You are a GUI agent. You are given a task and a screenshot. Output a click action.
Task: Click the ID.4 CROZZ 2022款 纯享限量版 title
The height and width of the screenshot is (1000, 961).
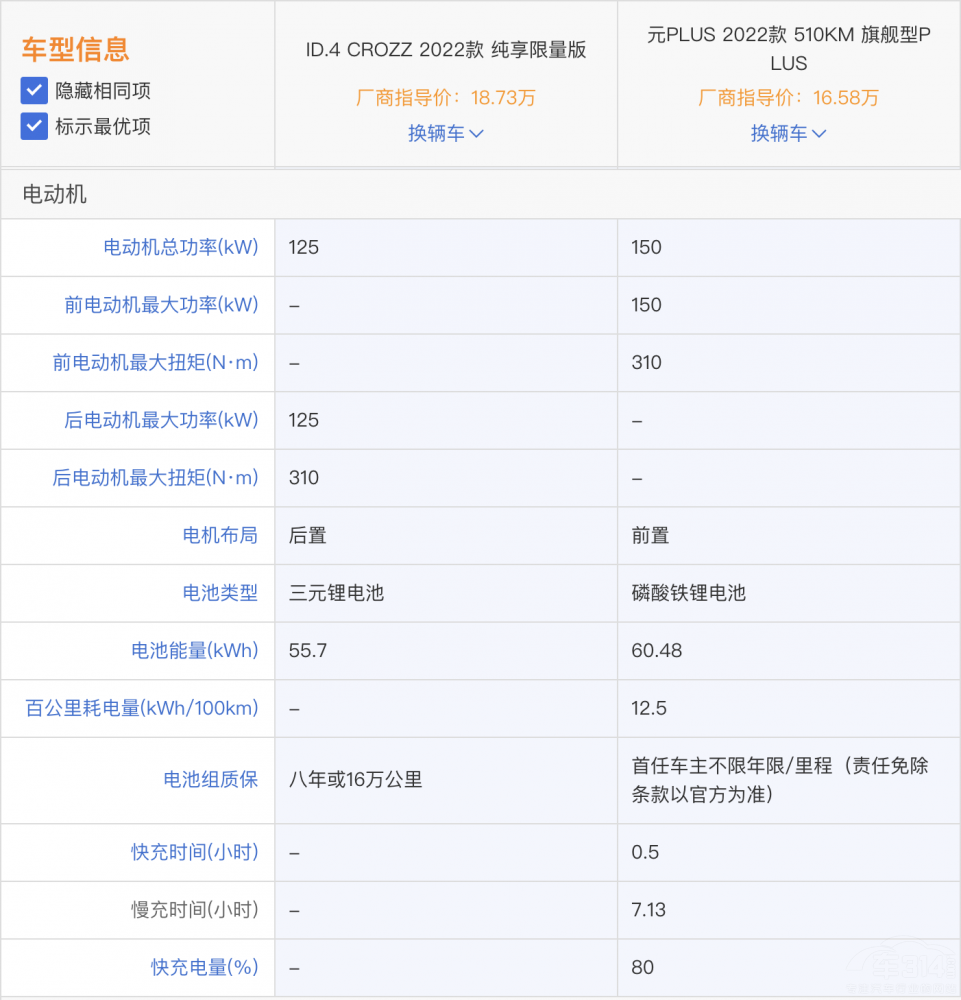(x=446, y=50)
